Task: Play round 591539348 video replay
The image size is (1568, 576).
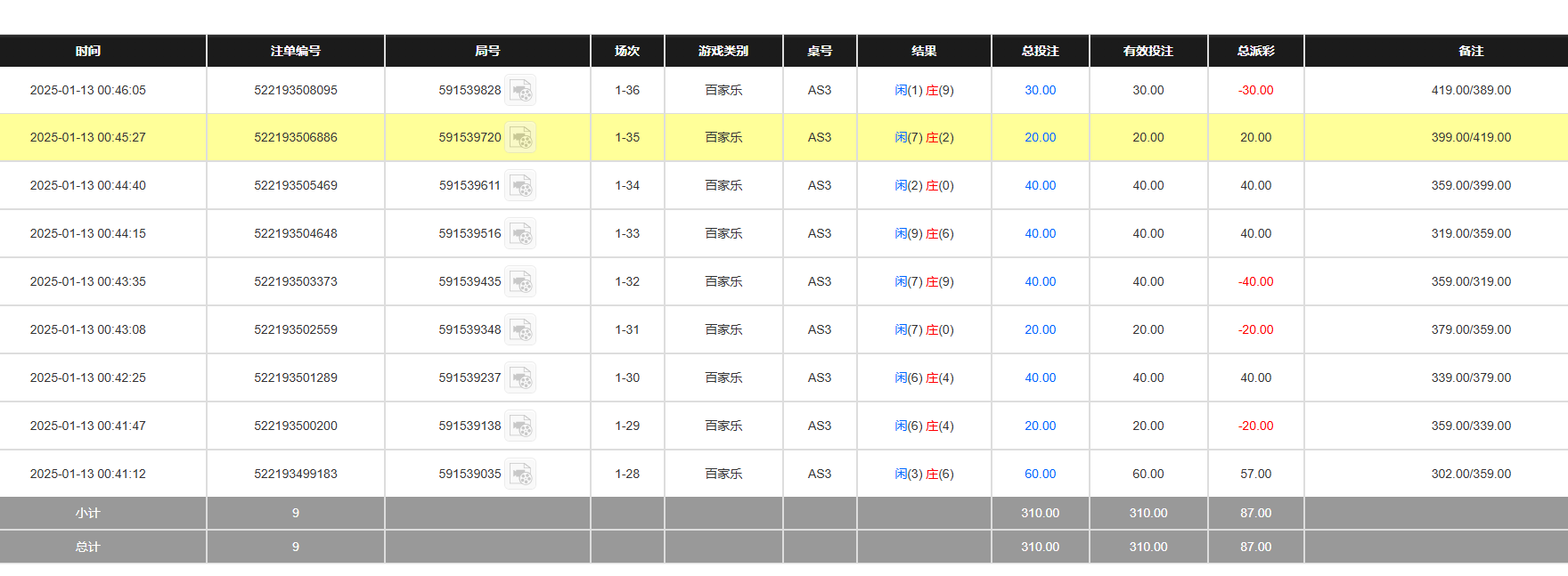Action: [520, 330]
